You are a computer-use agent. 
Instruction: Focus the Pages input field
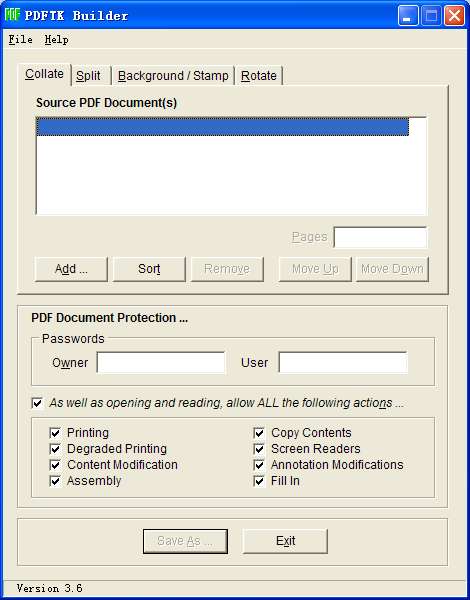[380, 237]
